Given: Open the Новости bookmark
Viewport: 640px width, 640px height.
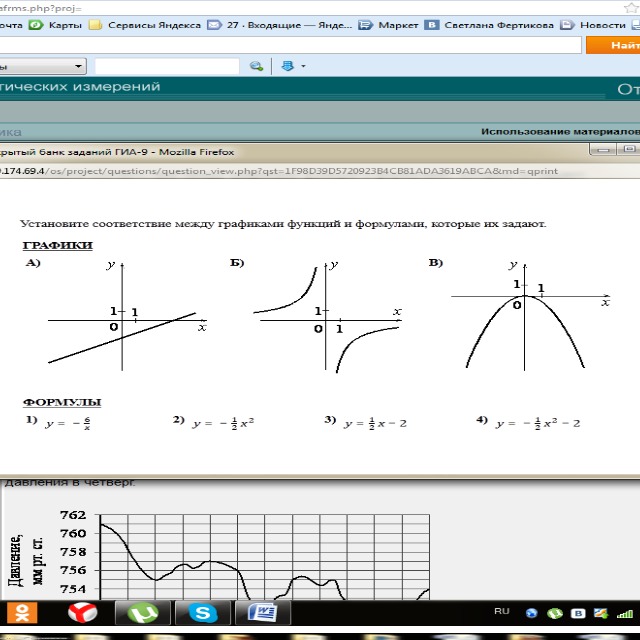Looking at the screenshot, I should click(x=593, y=25).
